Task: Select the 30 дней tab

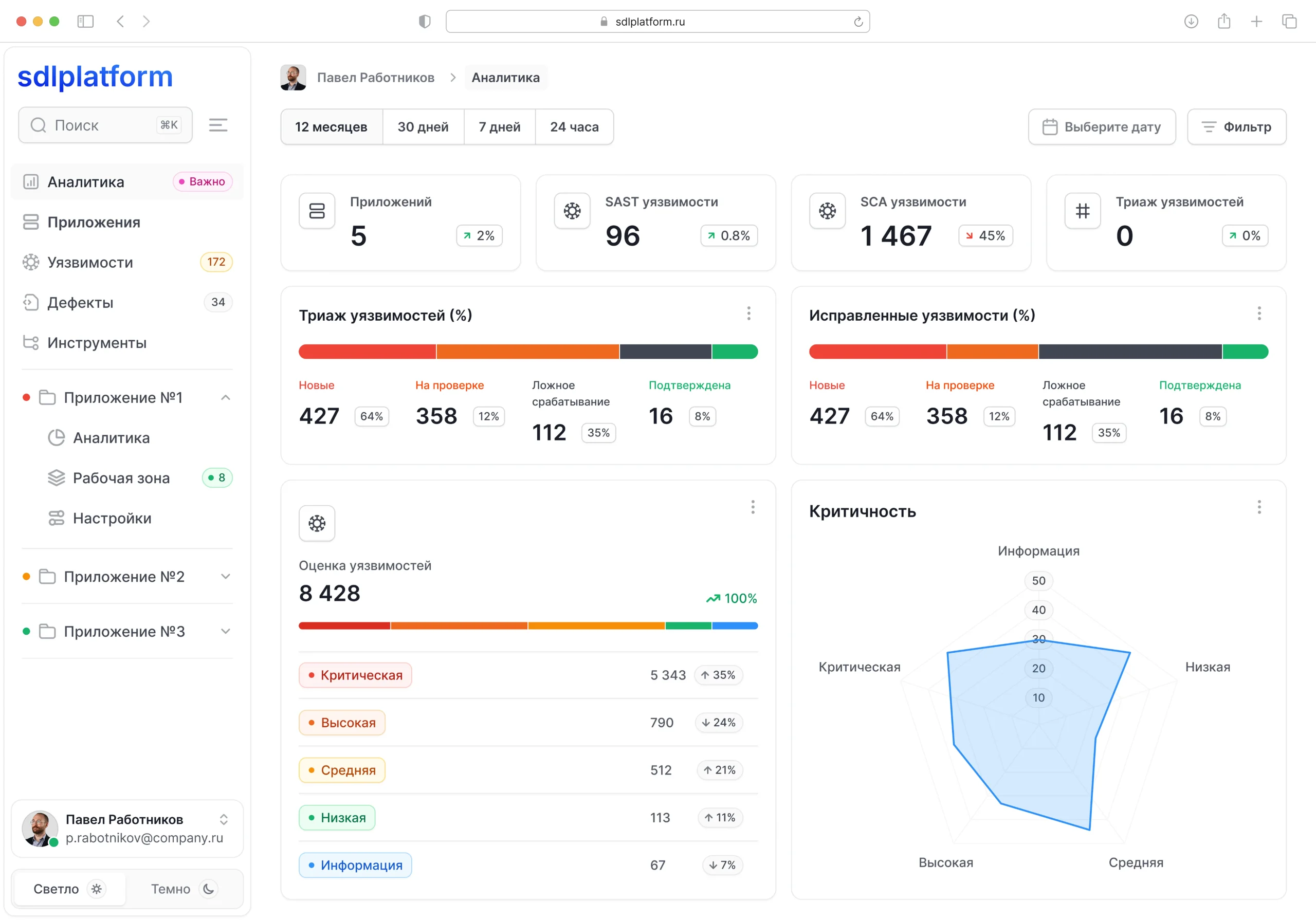Action: pyautogui.click(x=423, y=126)
